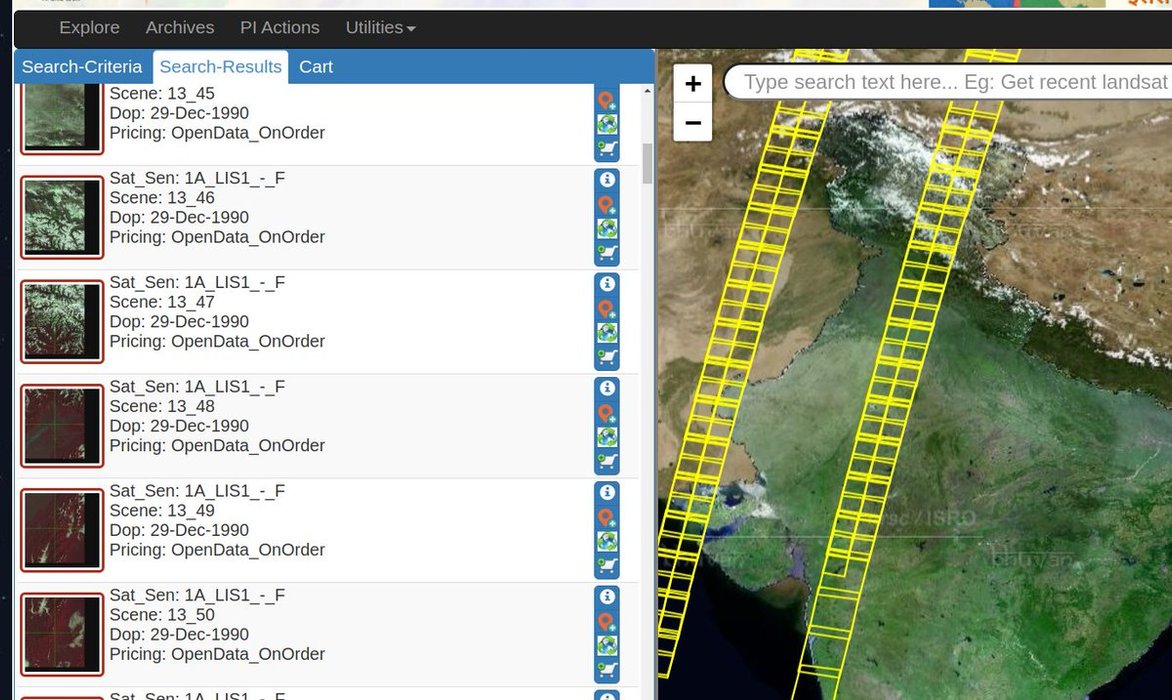Click the results list scrollbar up arrow

(x=647, y=92)
